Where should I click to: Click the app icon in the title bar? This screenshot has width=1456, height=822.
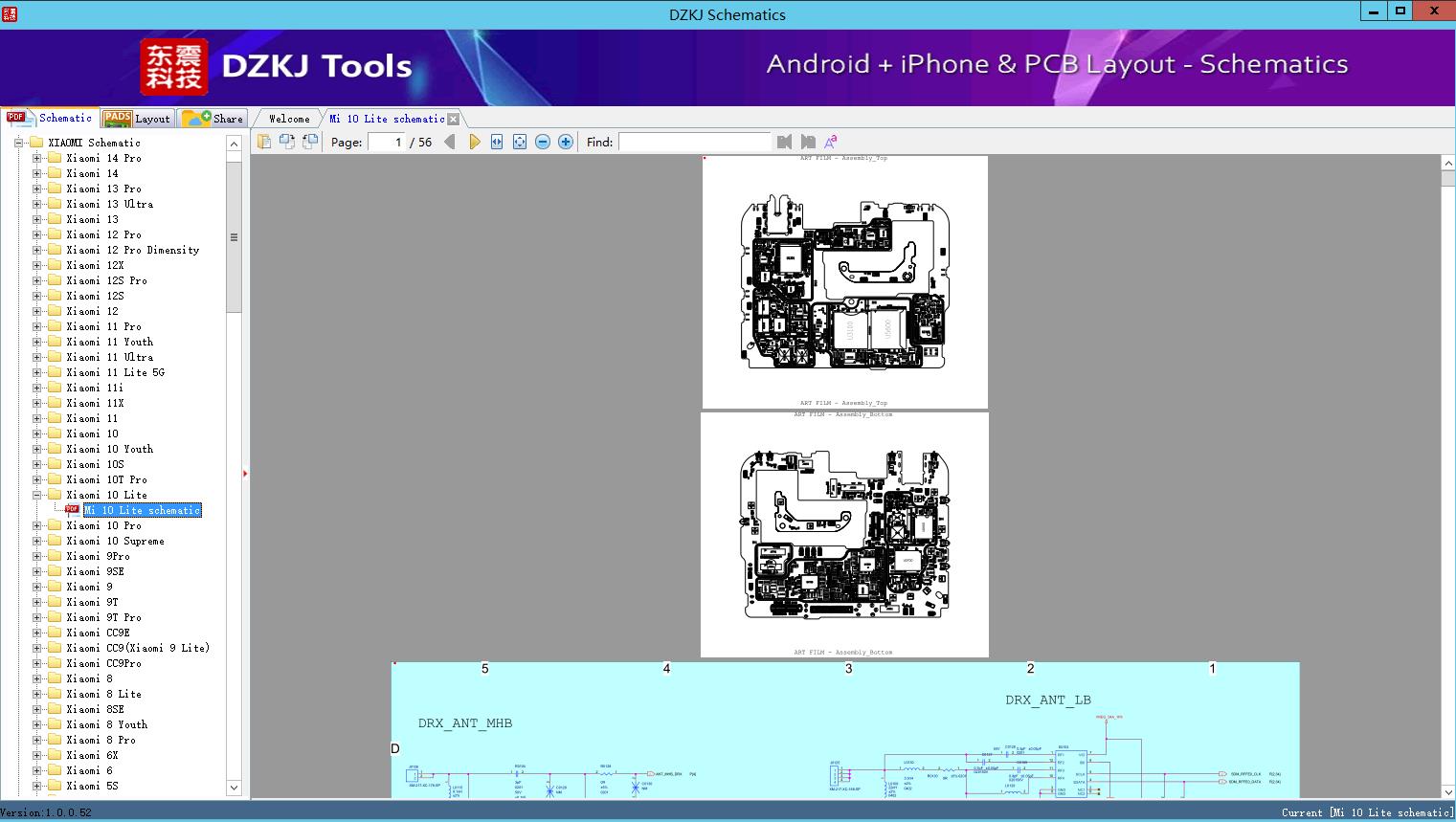9,13
